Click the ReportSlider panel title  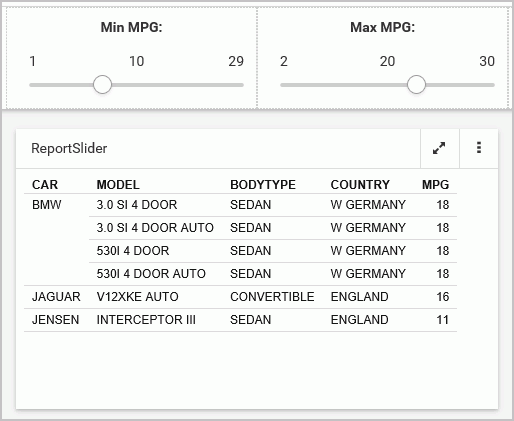point(69,148)
